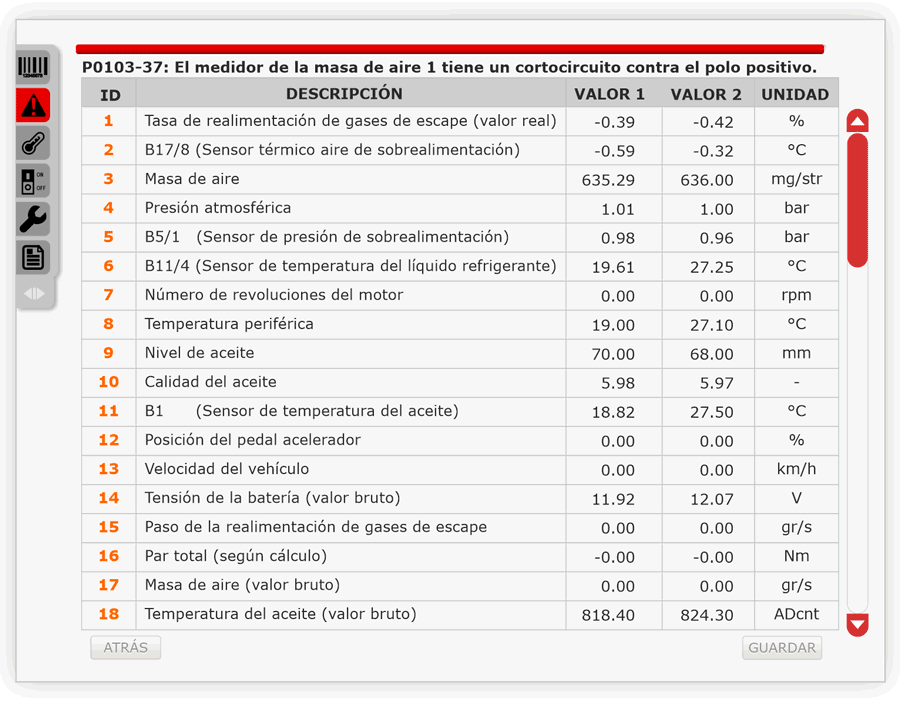The width and height of the screenshot is (900, 701).
Task: Click the ID number 10 cell
Action: 109,382
